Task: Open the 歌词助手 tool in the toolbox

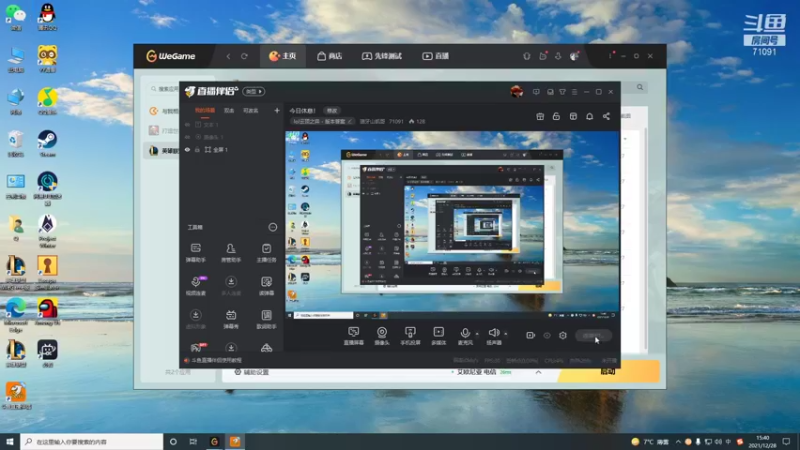Action: [x=266, y=319]
